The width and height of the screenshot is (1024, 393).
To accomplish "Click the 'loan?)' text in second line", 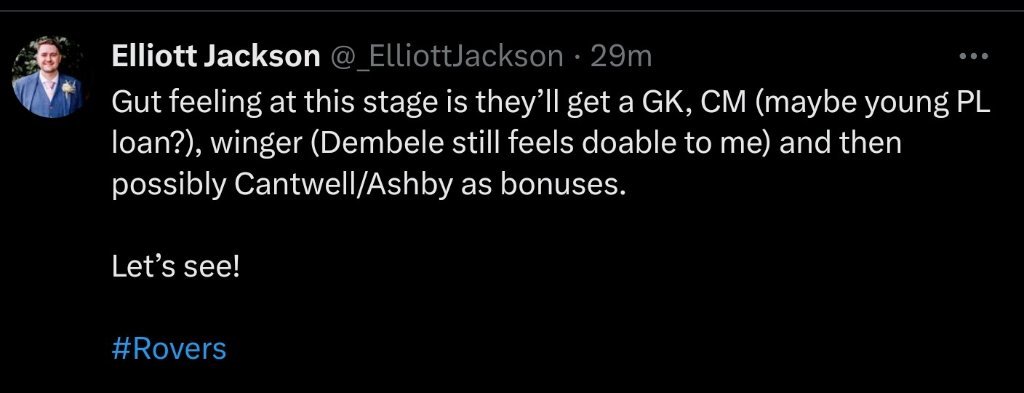I will coord(157,144).
